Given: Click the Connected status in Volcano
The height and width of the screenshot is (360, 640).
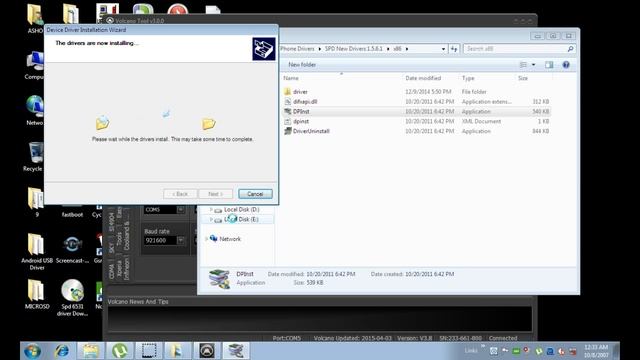Looking at the screenshot, I should [503, 338].
